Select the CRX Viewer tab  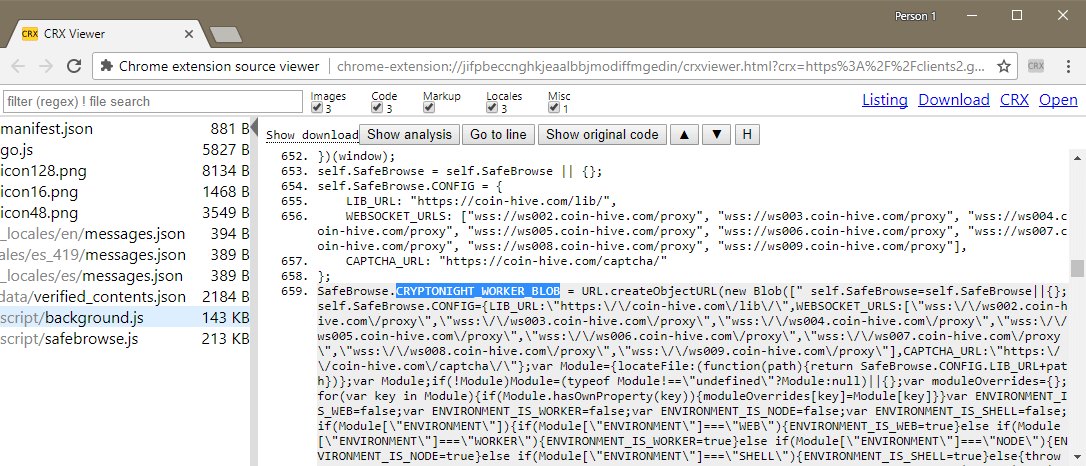(109, 34)
